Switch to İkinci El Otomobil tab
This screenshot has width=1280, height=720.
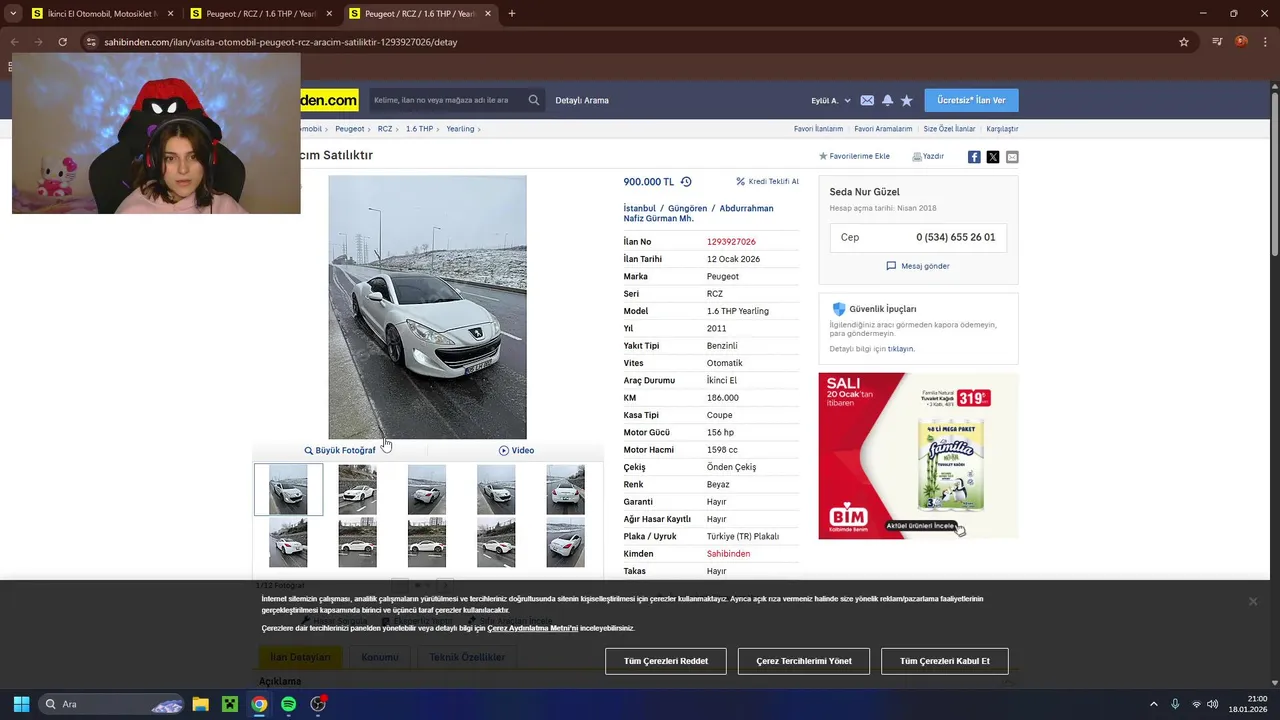pyautogui.click(x=101, y=14)
